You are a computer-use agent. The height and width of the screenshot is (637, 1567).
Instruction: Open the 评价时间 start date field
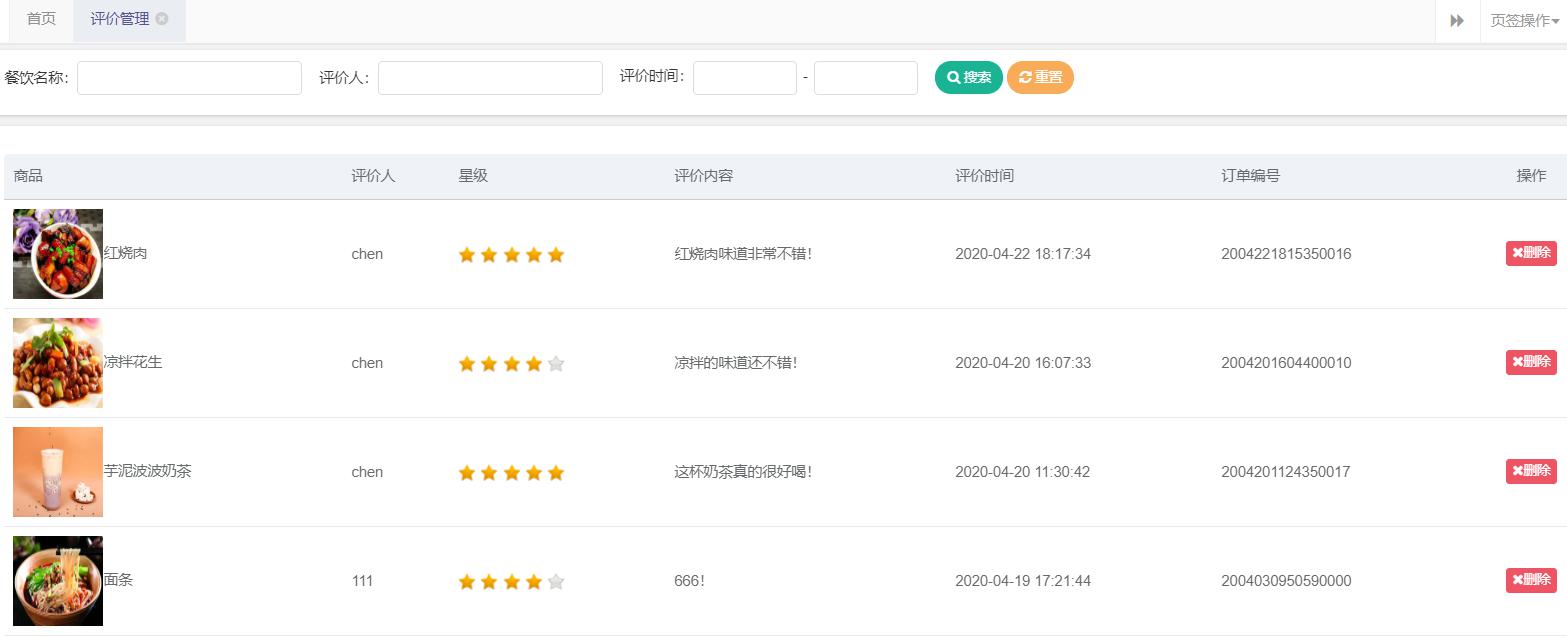[x=745, y=78]
